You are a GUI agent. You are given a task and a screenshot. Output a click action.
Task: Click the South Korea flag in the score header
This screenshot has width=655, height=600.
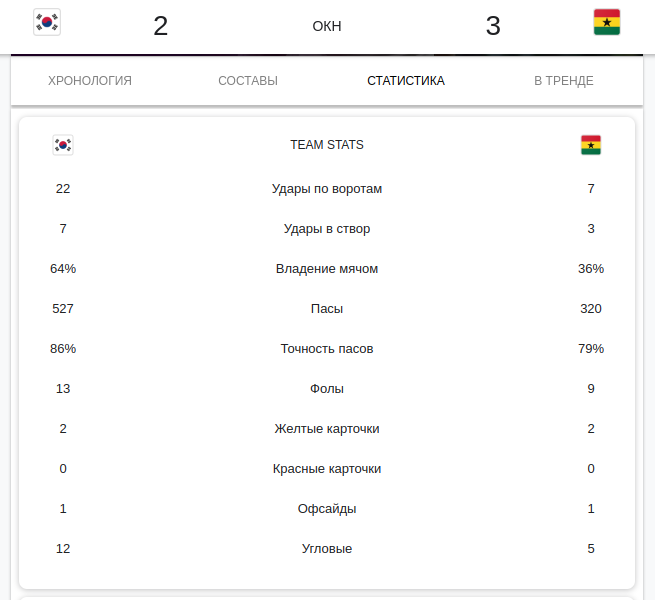[47, 23]
